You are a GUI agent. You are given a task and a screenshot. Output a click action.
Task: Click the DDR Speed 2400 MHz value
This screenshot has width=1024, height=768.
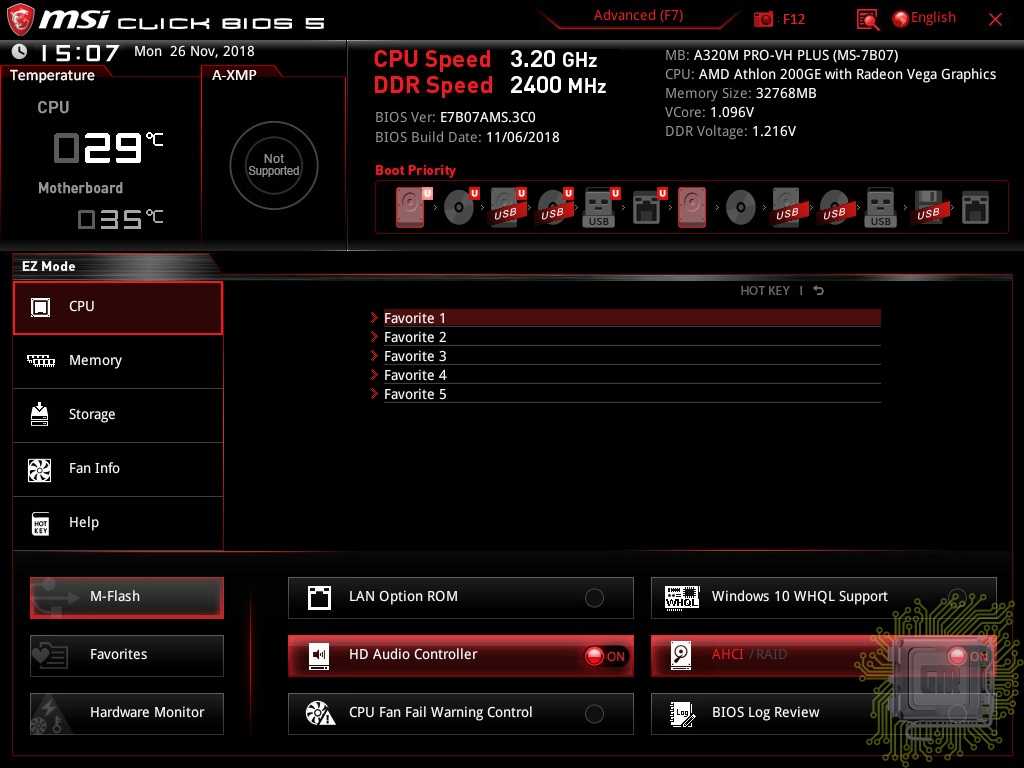(558, 86)
